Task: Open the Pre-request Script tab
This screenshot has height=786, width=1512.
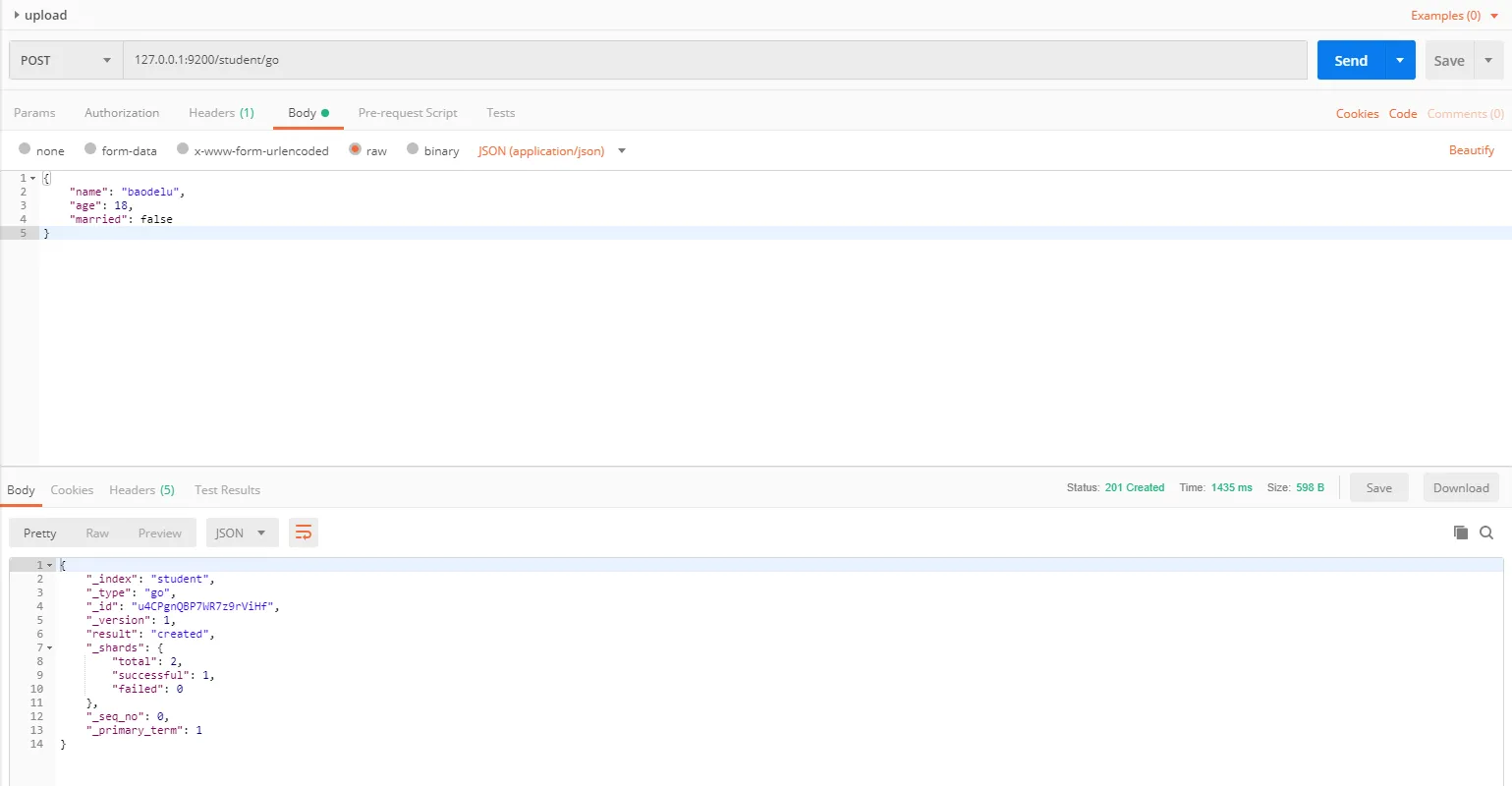Action: tap(408, 113)
